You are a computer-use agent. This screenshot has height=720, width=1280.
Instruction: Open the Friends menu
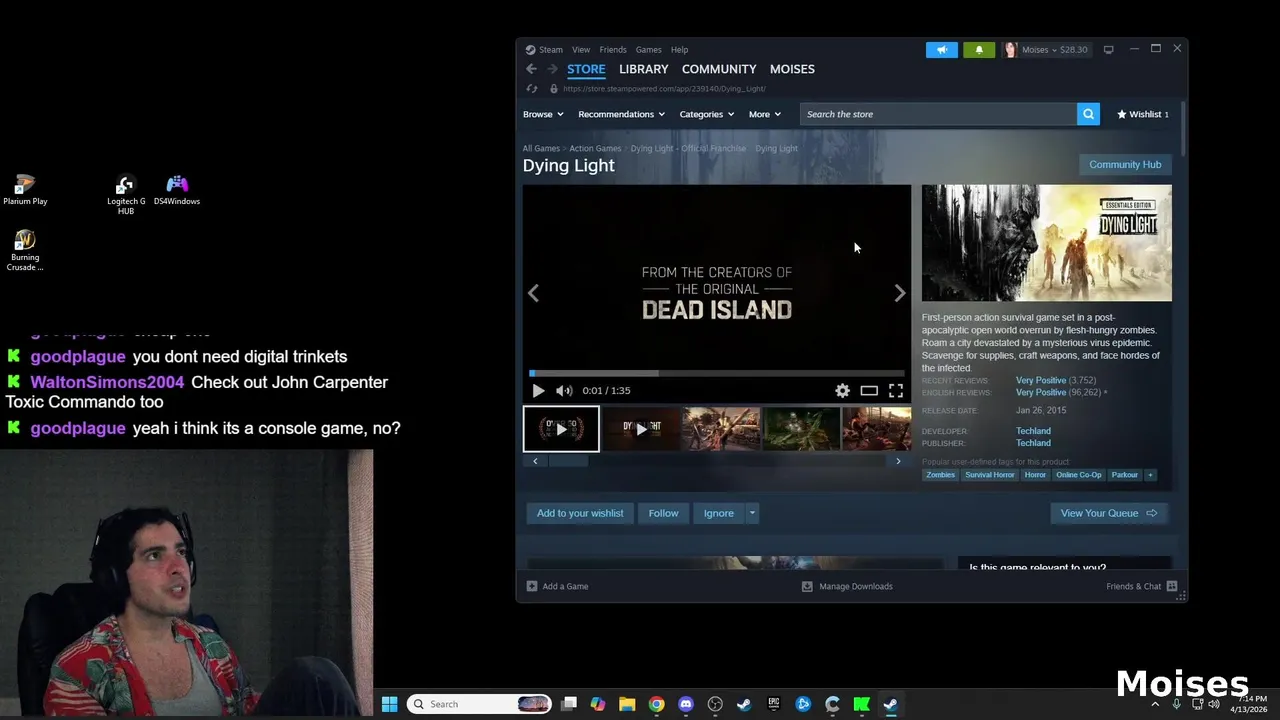click(613, 49)
